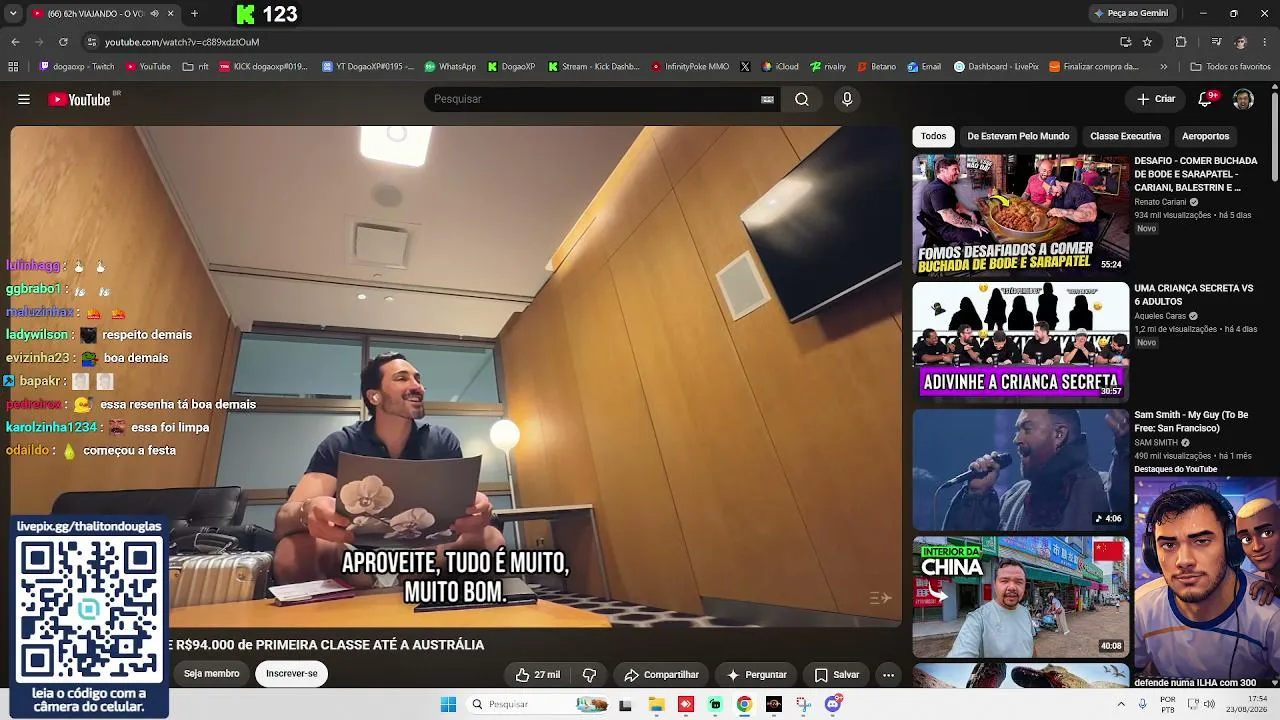Open the dogaoxp - Twitch bookmark
Image resolution: width=1280 pixels, height=720 pixels.
point(77,67)
